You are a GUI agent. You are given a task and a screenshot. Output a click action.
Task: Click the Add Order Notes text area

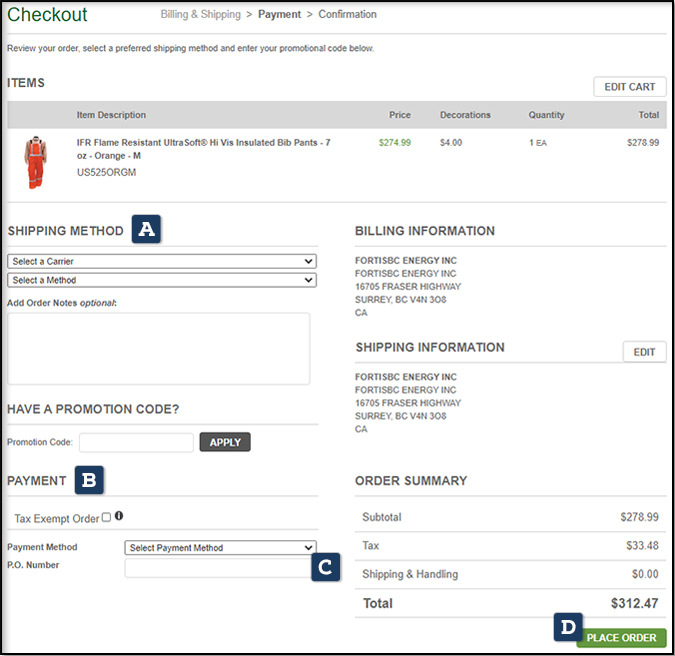click(158, 348)
